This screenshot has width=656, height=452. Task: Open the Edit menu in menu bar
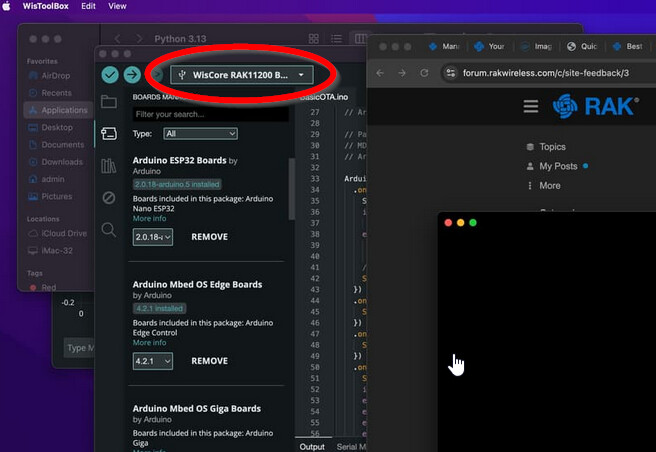coord(89,6)
